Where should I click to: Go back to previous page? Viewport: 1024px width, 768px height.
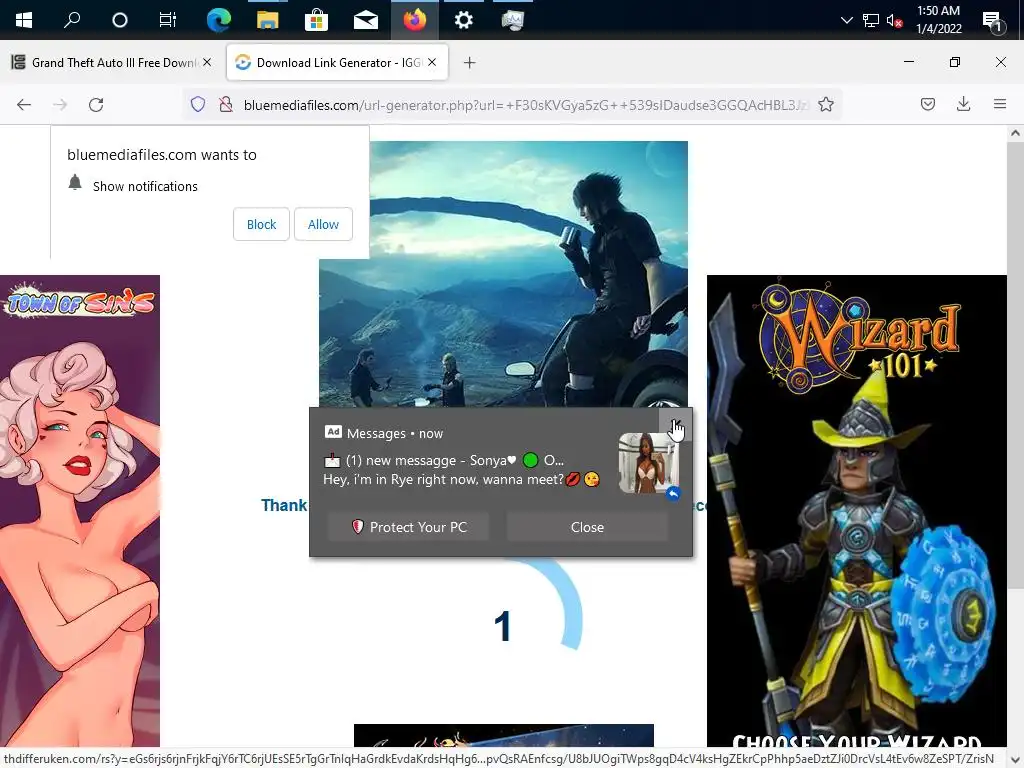click(x=24, y=104)
